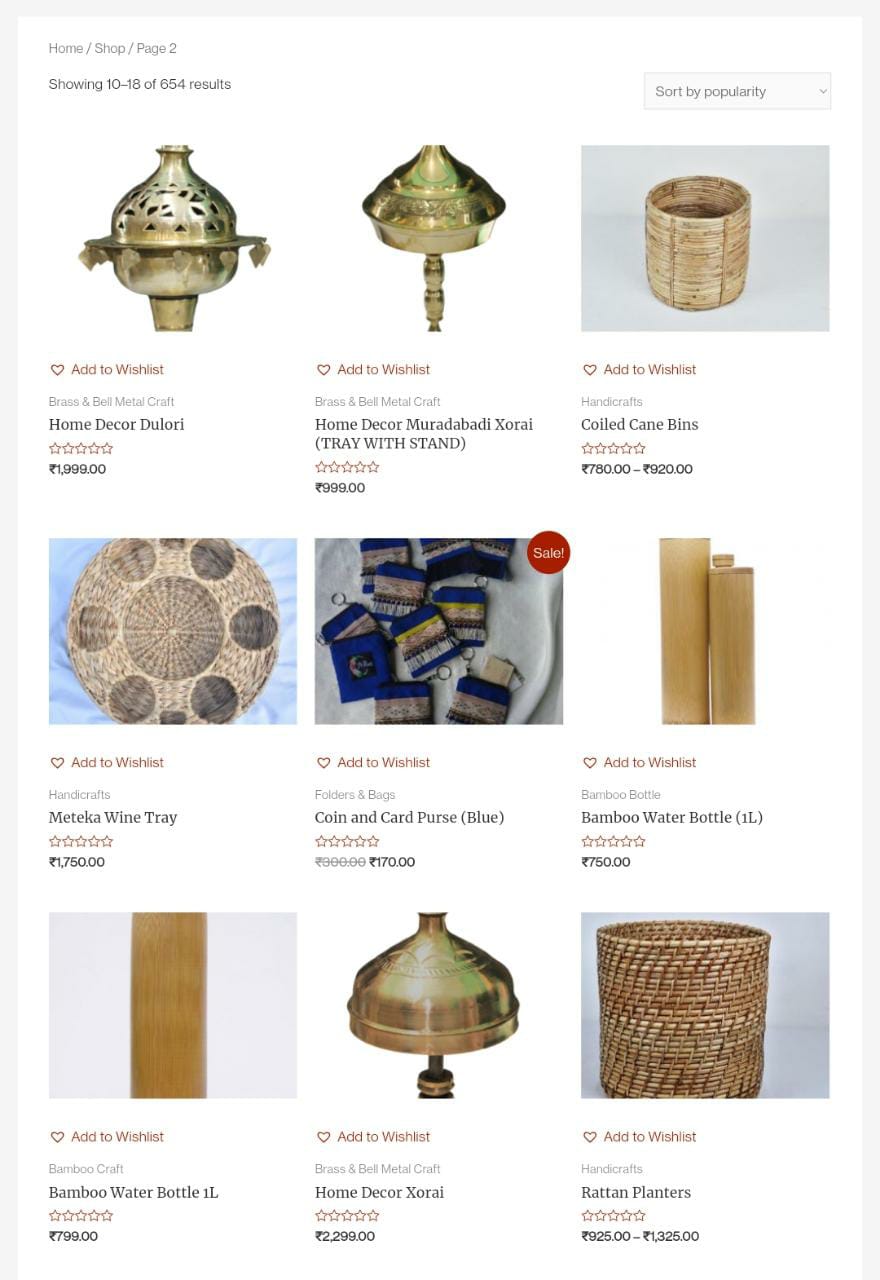Image resolution: width=880 pixels, height=1280 pixels.
Task: View the Coiled Cane Bins product image
Action: click(x=705, y=238)
